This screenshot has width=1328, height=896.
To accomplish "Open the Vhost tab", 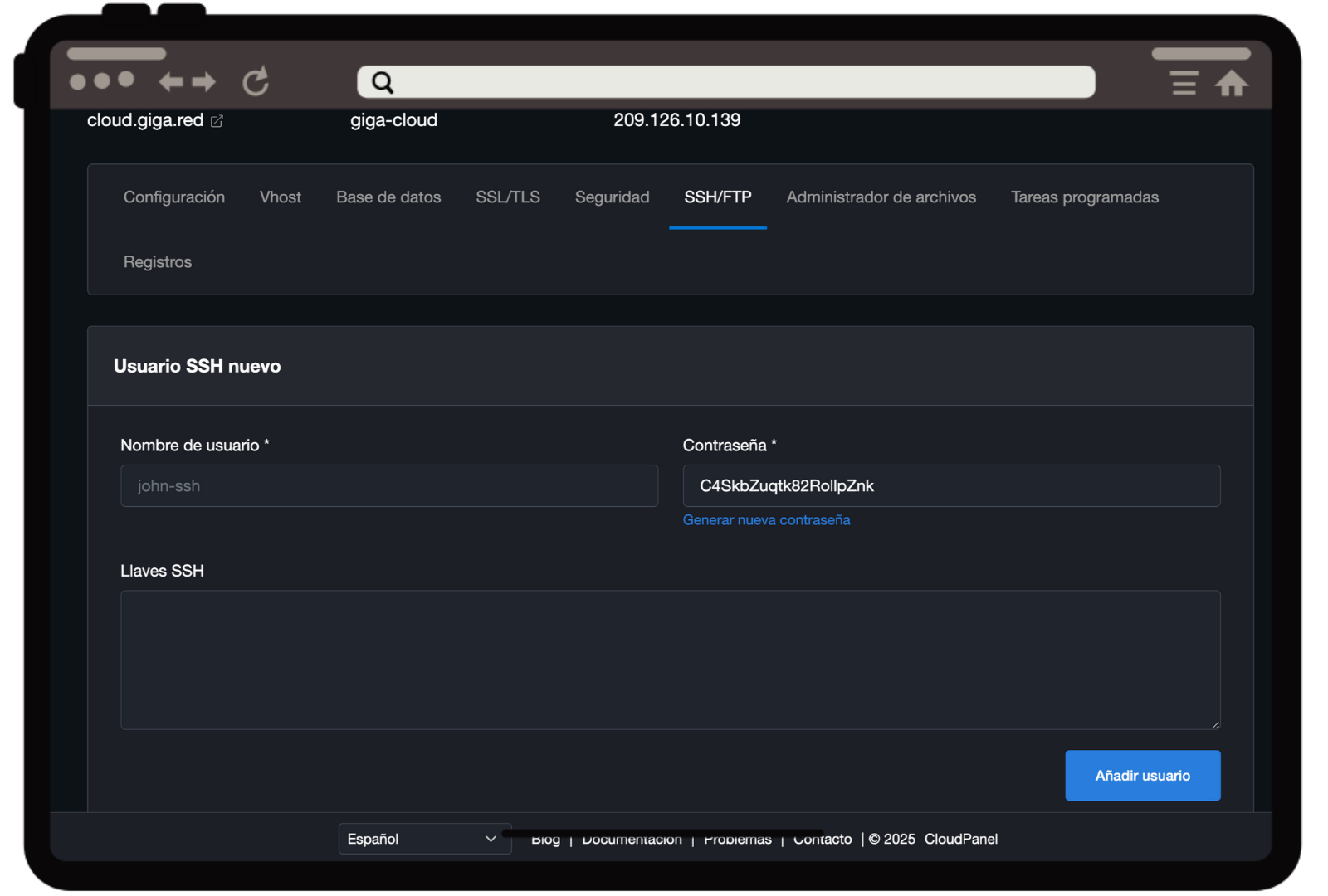I will click(281, 197).
